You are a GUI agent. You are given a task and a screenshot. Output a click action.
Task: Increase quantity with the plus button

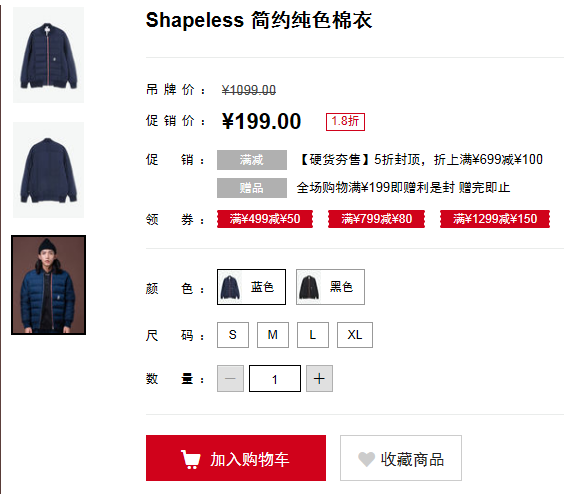coord(319,379)
